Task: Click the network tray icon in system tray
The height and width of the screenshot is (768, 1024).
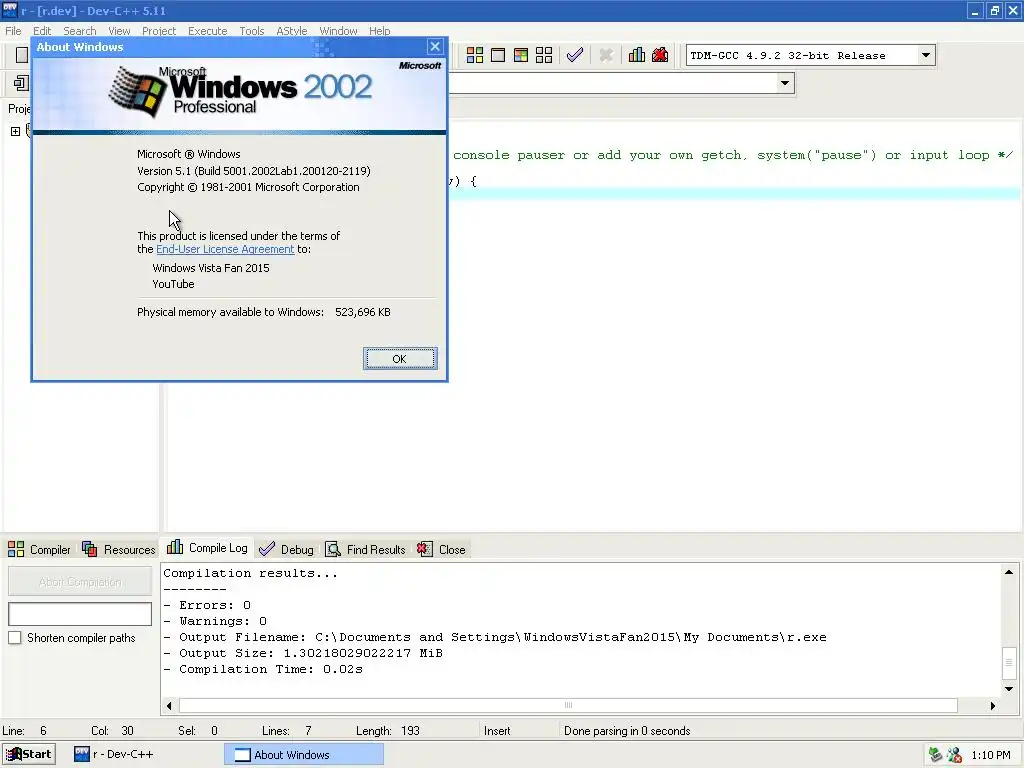Action: (935, 755)
